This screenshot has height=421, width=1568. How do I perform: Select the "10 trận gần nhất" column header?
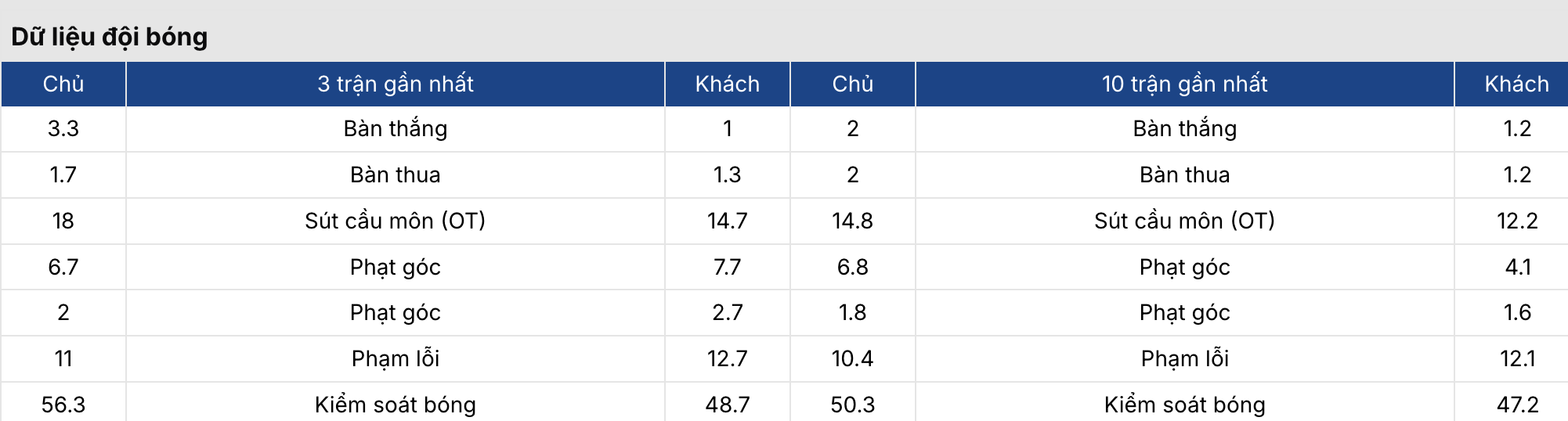click(1184, 84)
